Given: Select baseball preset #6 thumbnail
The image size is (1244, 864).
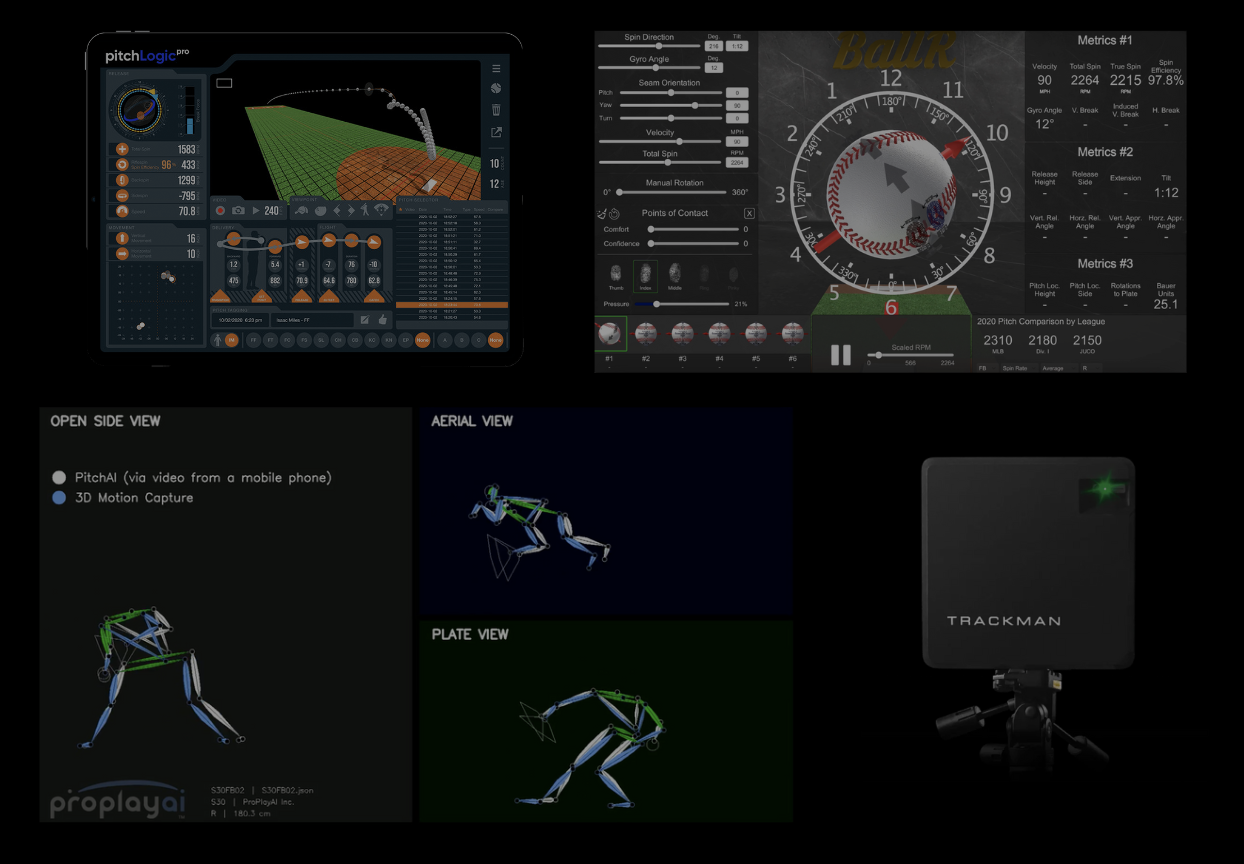Looking at the screenshot, I should coord(793,334).
